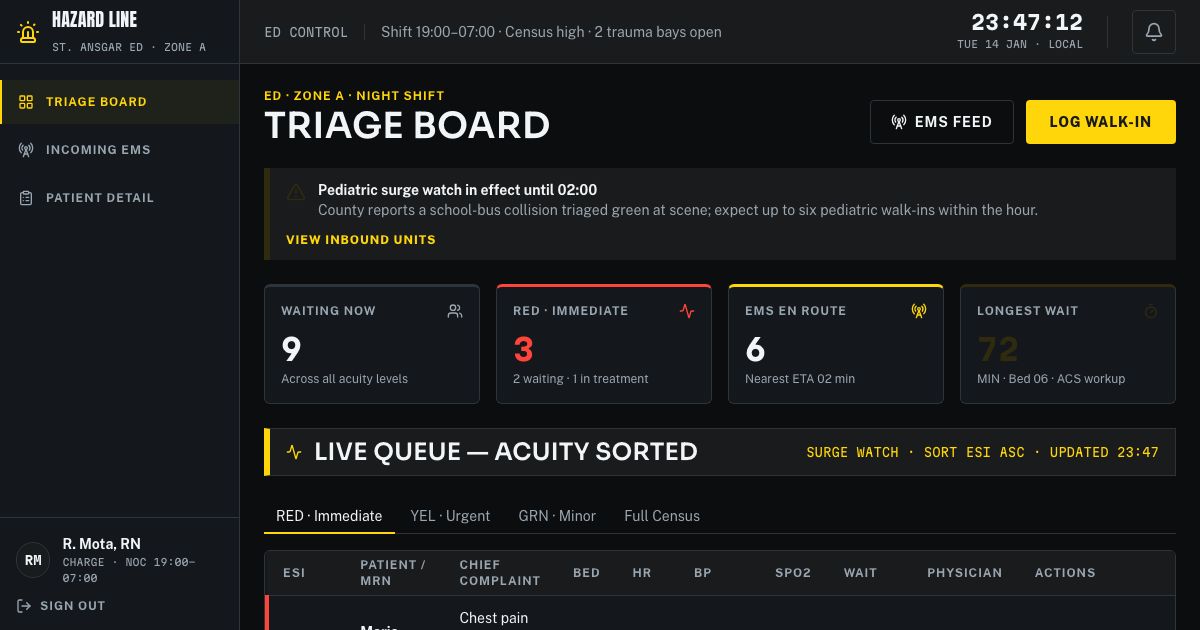Open notifications bell
This screenshot has width=1200, height=630.
(x=1153, y=32)
